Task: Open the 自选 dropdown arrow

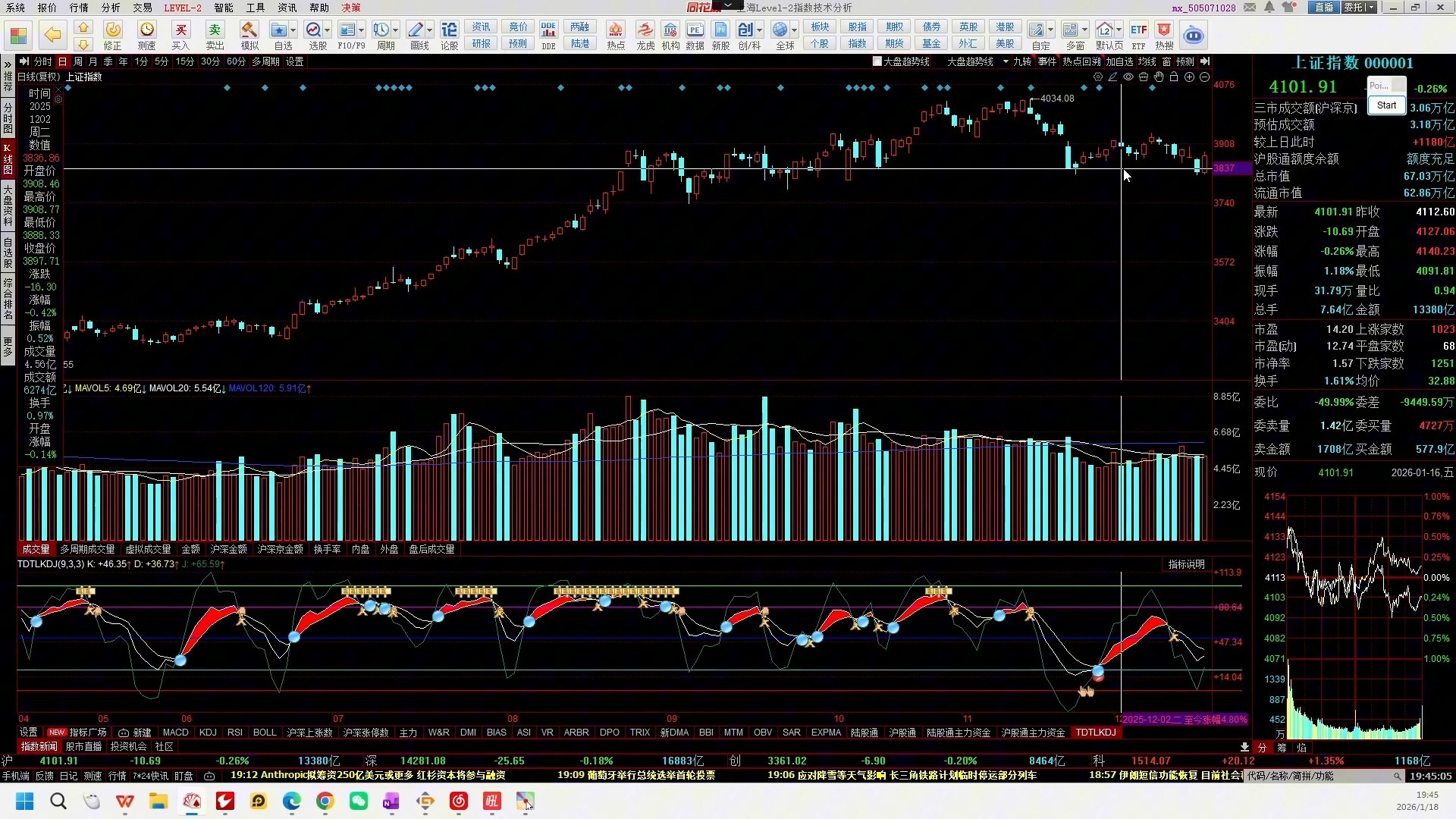Action: point(293,30)
